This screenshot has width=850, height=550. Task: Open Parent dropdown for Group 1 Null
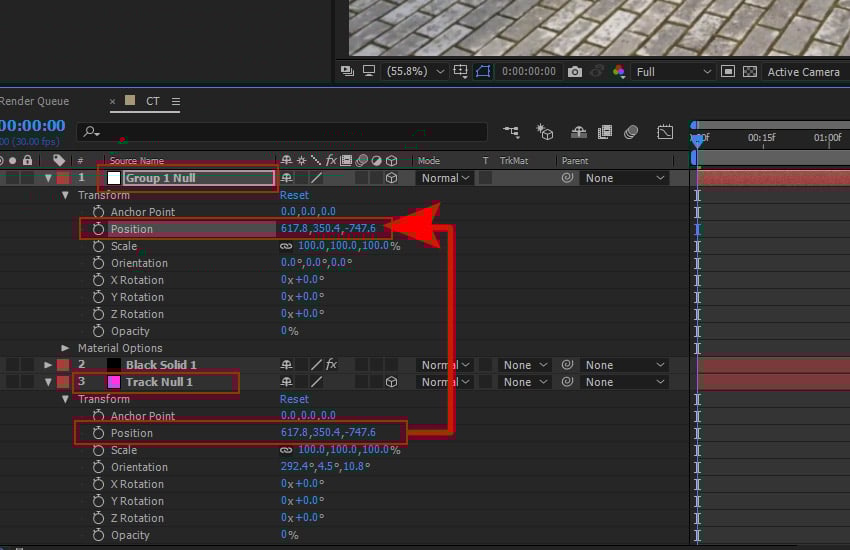coord(624,178)
